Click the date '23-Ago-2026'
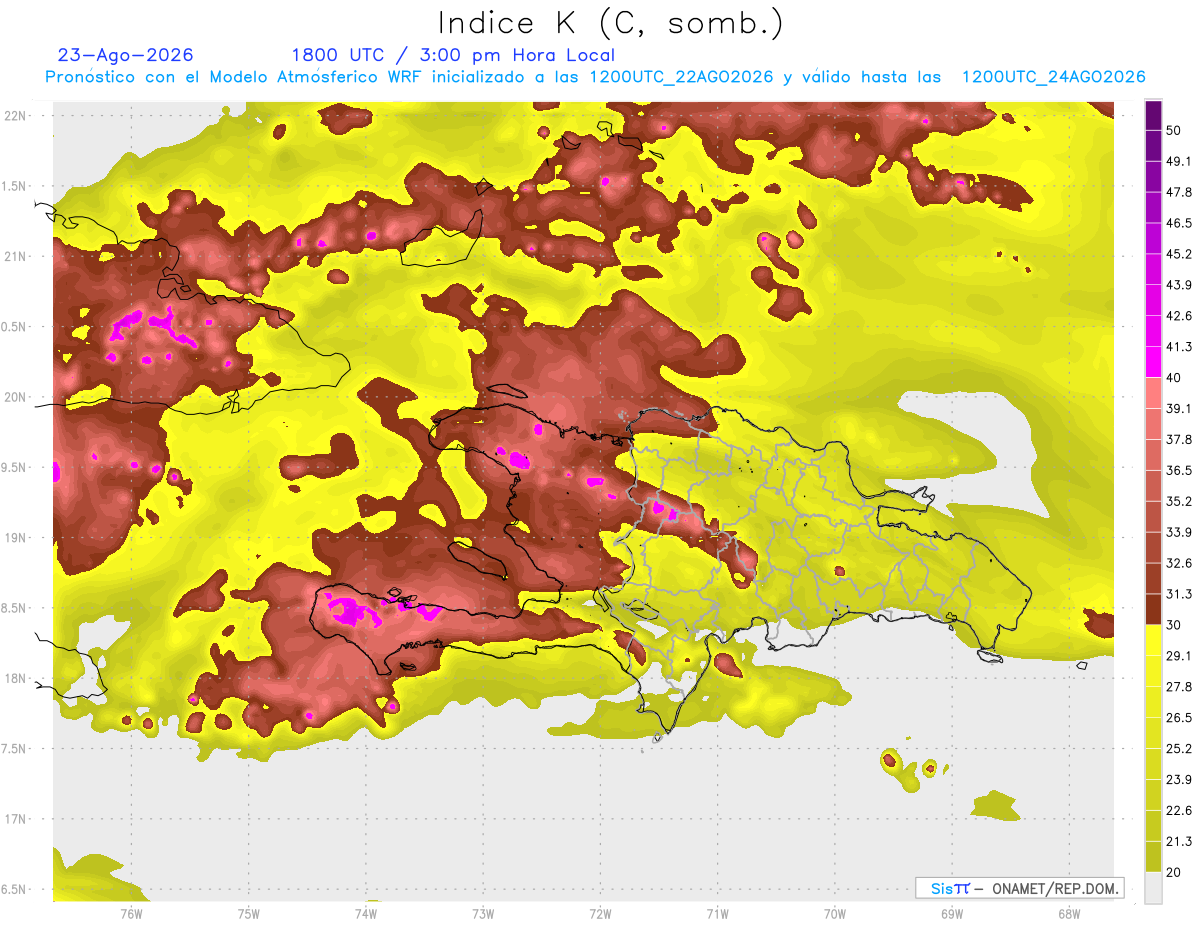Viewport: 1200px width, 927px height. 126,55
